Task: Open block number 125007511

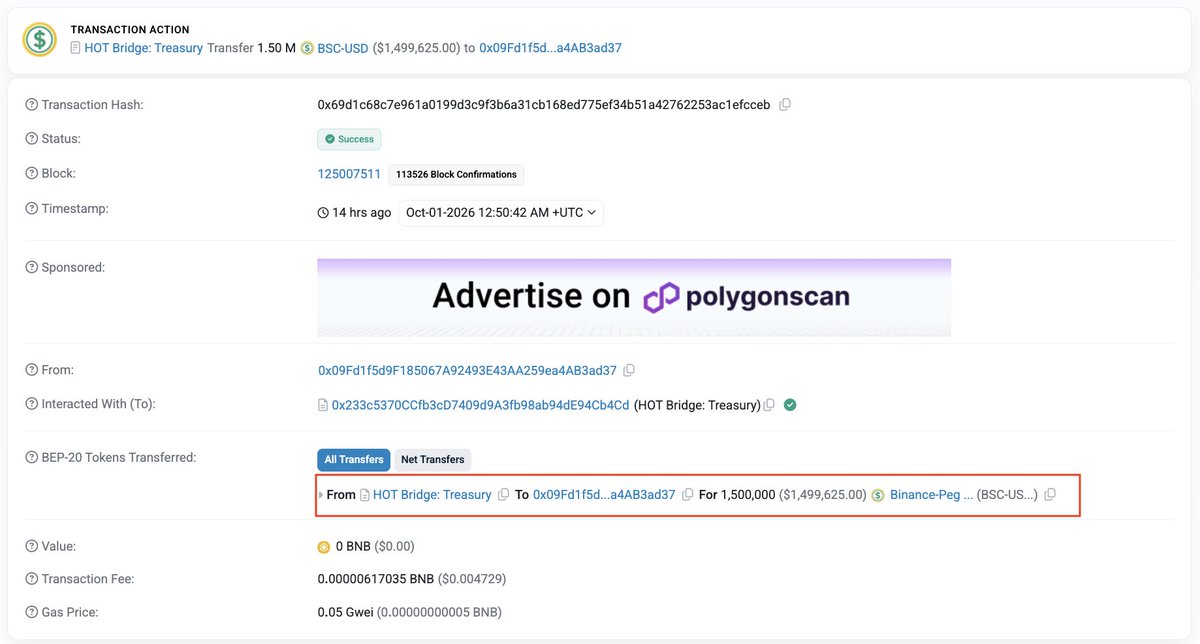Action: [349, 174]
